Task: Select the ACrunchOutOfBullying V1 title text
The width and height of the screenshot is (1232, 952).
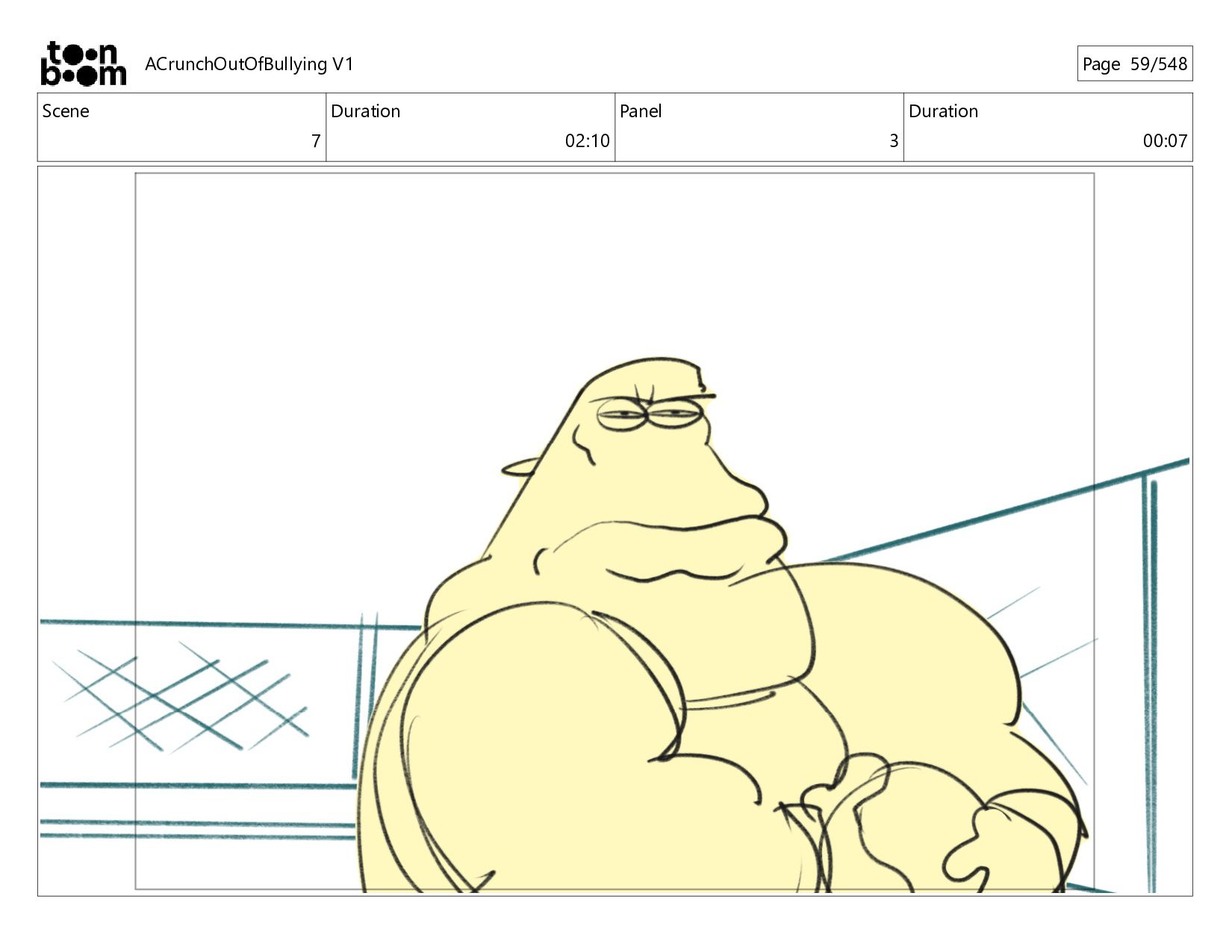Action: tap(249, 64)
